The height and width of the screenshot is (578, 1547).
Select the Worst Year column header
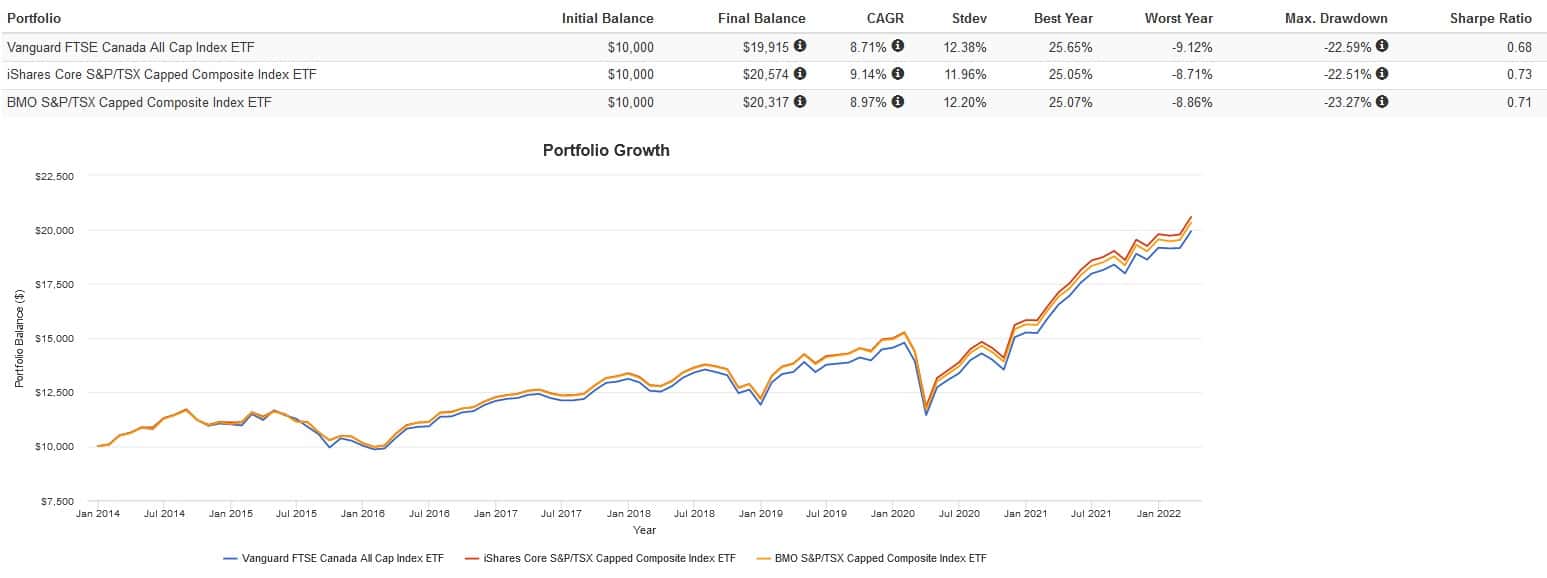[1178, 18]
